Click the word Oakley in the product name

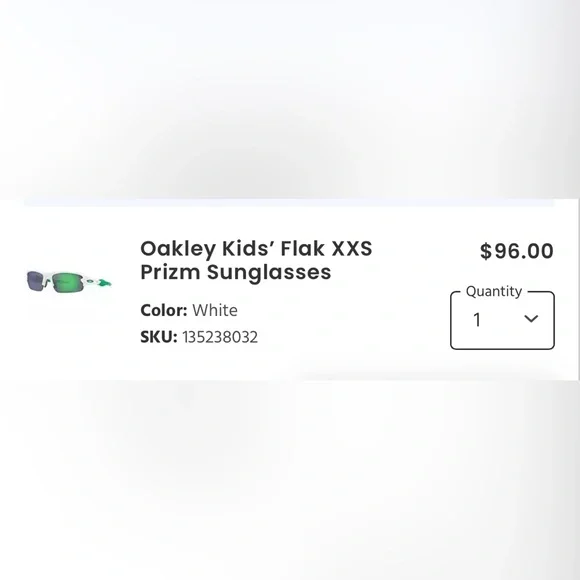[x=178, y=249]
